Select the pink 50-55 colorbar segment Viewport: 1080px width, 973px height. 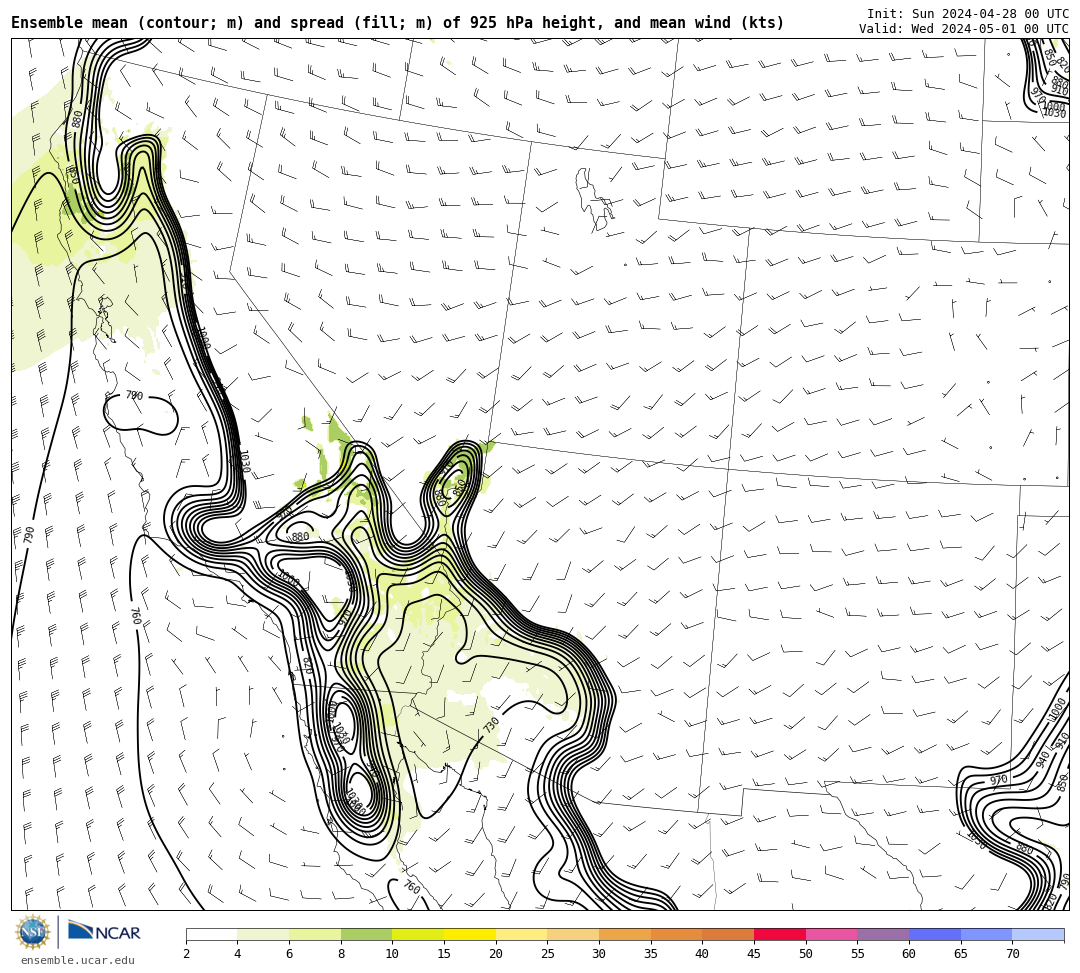pyautogui.click(x=831, y=934)
